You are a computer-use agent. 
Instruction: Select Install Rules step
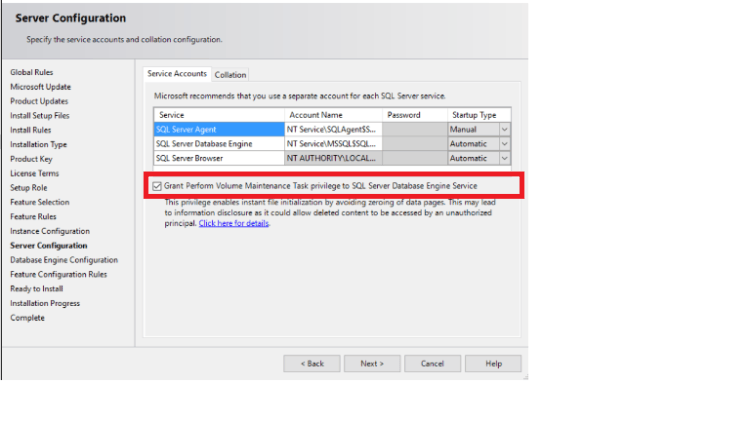coord(31,130)
